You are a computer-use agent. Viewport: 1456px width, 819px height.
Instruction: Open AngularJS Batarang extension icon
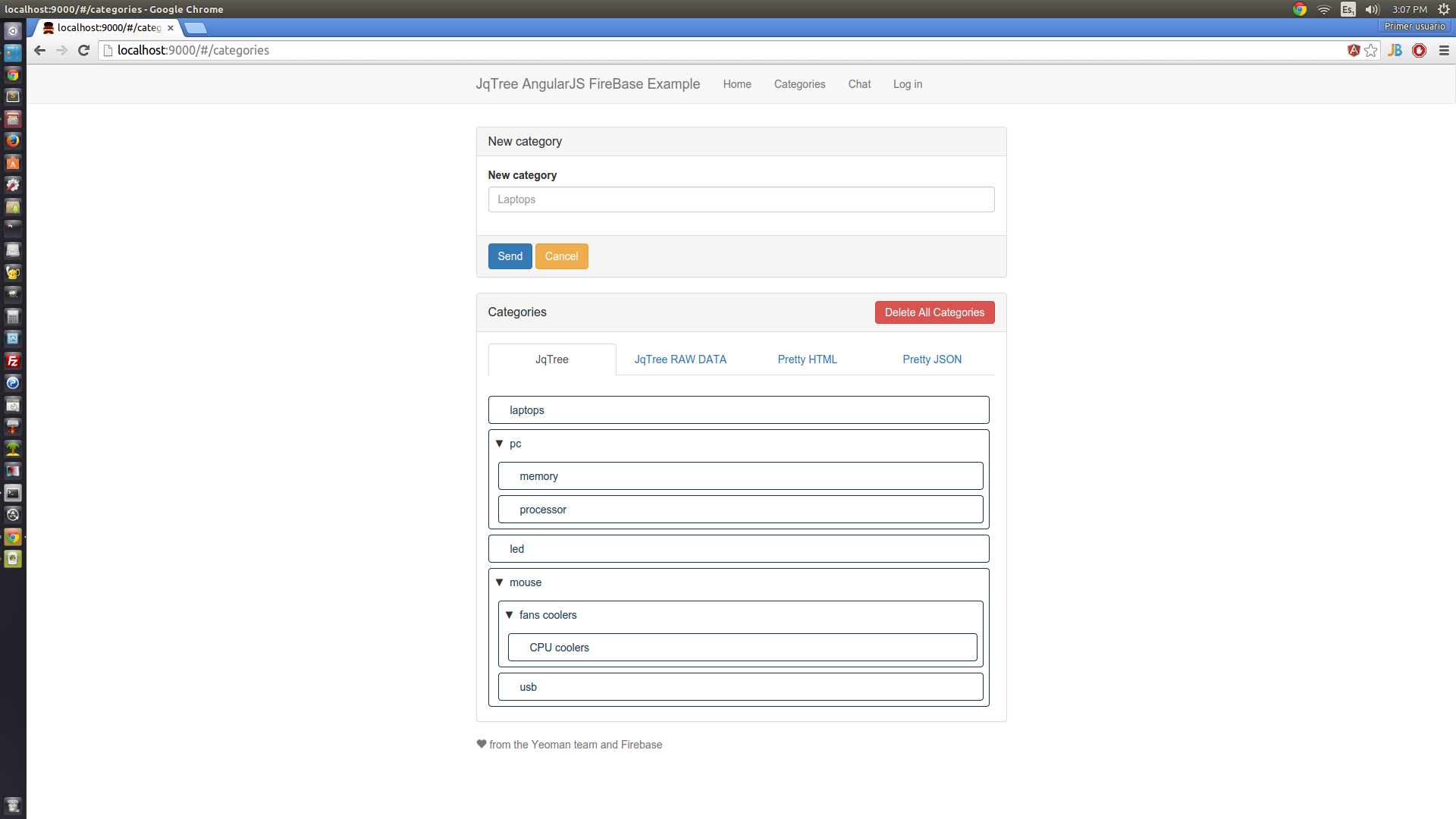(x=1354, y=50)
